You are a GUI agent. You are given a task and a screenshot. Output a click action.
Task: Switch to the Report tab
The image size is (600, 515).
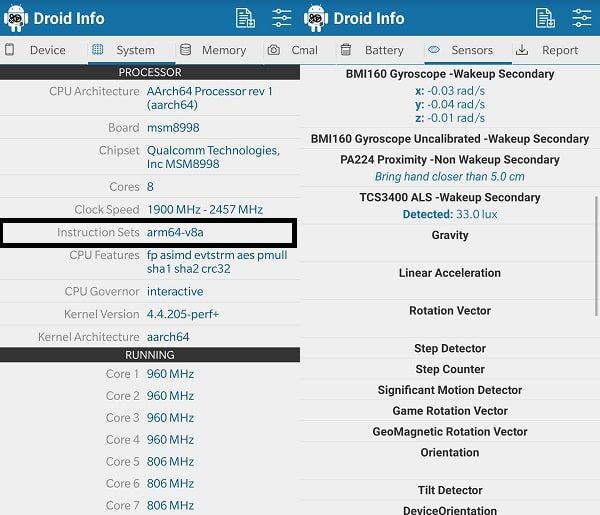click(x=556, y=50)
